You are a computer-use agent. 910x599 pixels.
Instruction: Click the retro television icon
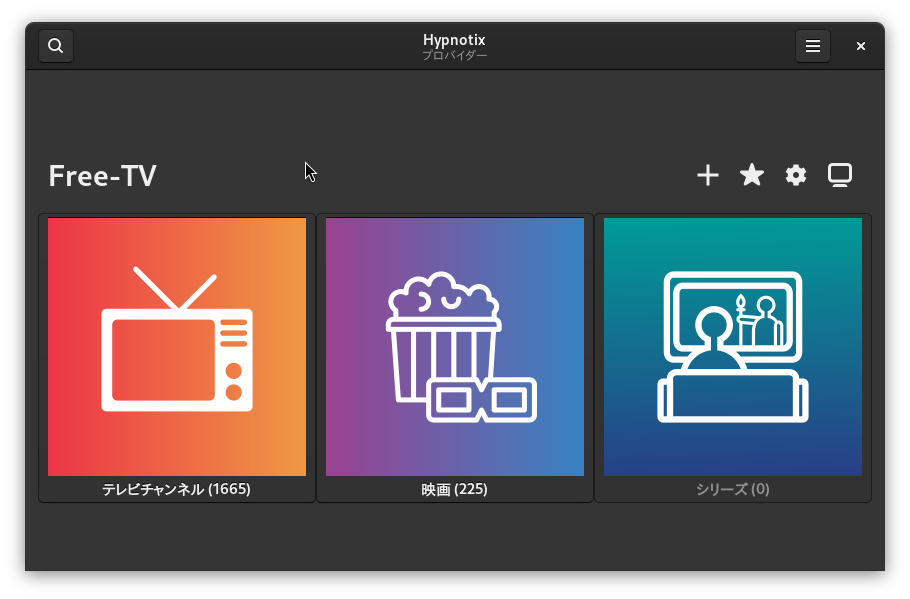177,346
